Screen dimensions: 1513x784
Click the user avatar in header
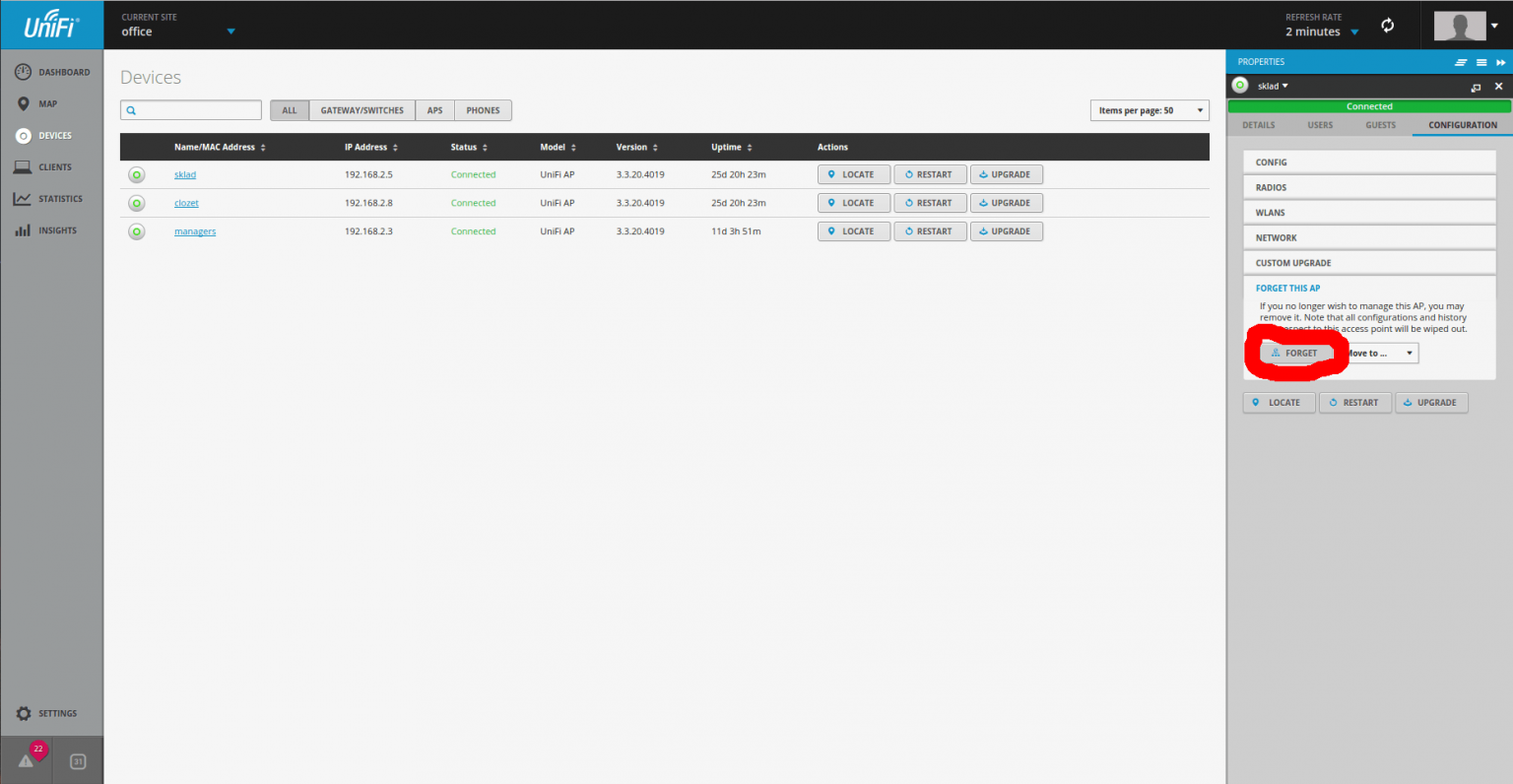(x=1460, y=26)
